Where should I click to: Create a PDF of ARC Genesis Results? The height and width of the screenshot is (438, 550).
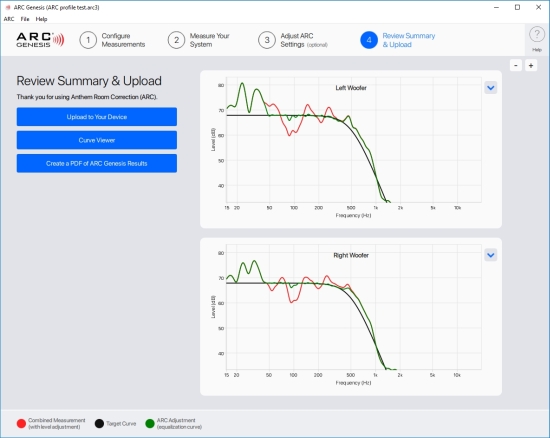[x=97, y=163]
